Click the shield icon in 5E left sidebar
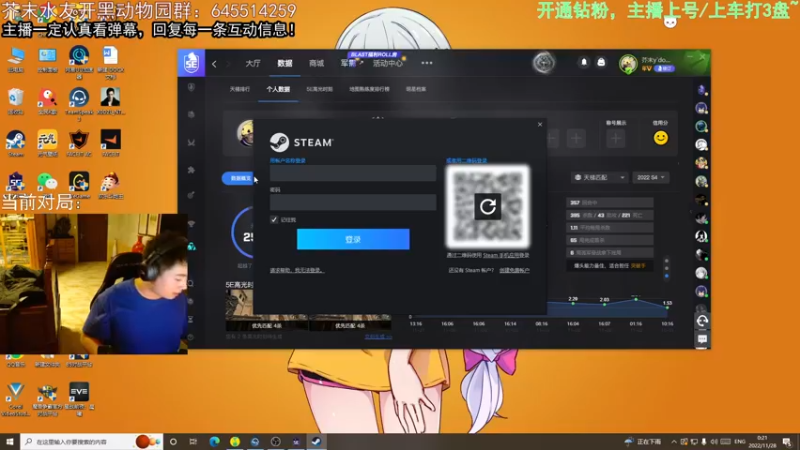The image size is (800, 450). [x=191, y=87]
